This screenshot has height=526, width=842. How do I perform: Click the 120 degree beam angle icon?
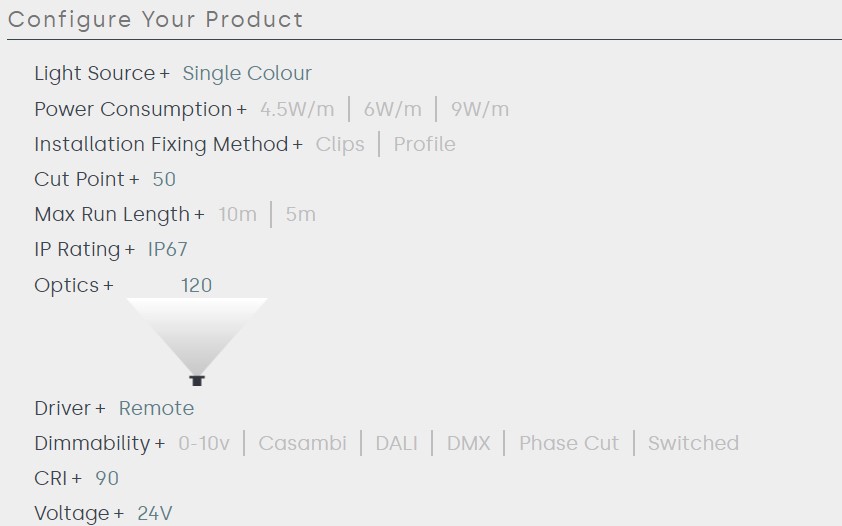[x=197, y=340]
